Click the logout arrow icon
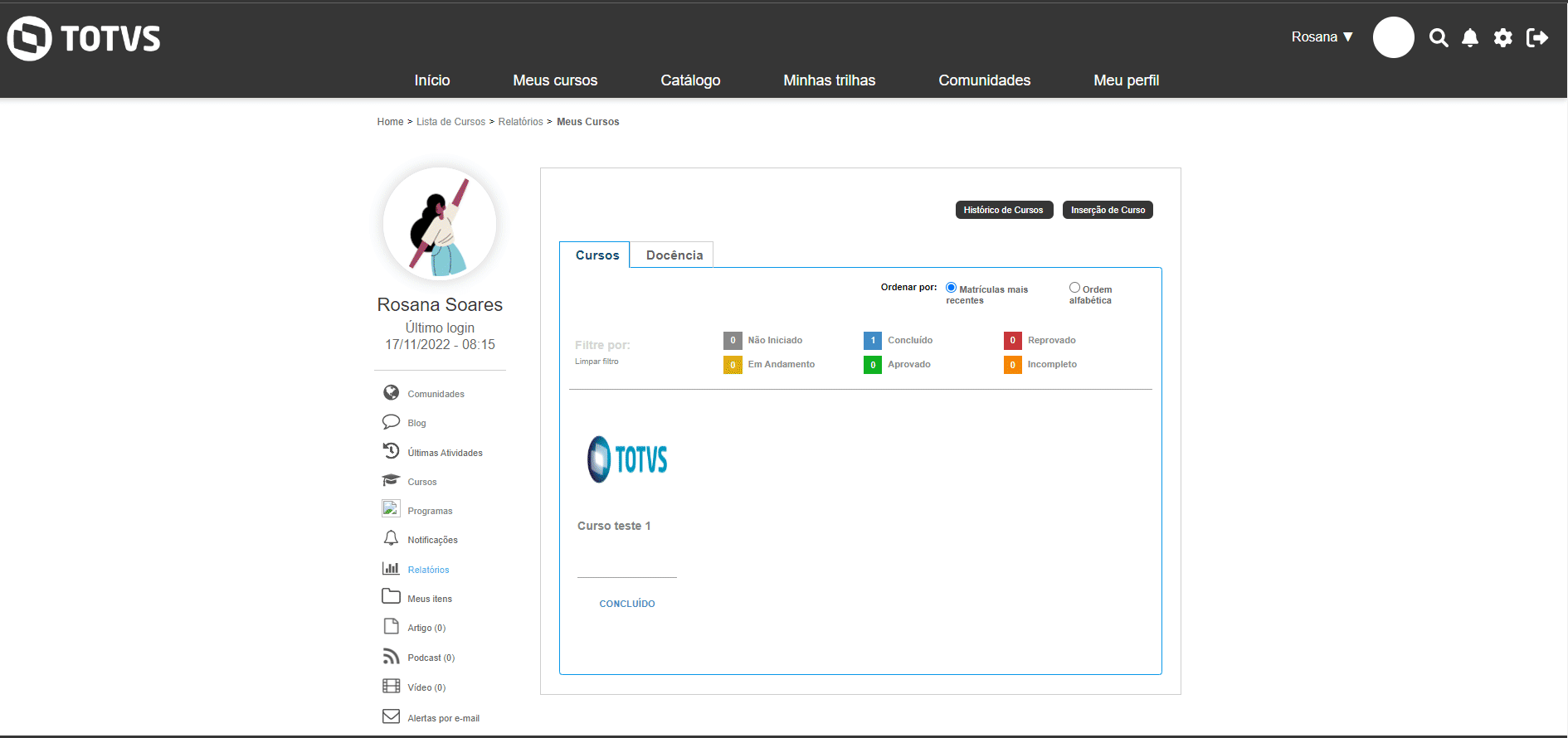 point(1537,37)
